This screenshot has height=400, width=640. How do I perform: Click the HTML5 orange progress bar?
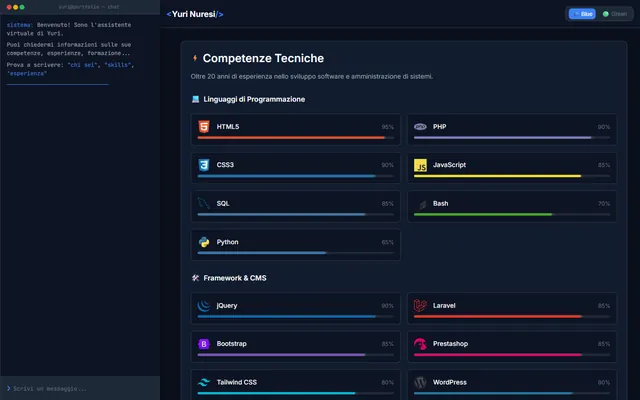coord(291,138)
